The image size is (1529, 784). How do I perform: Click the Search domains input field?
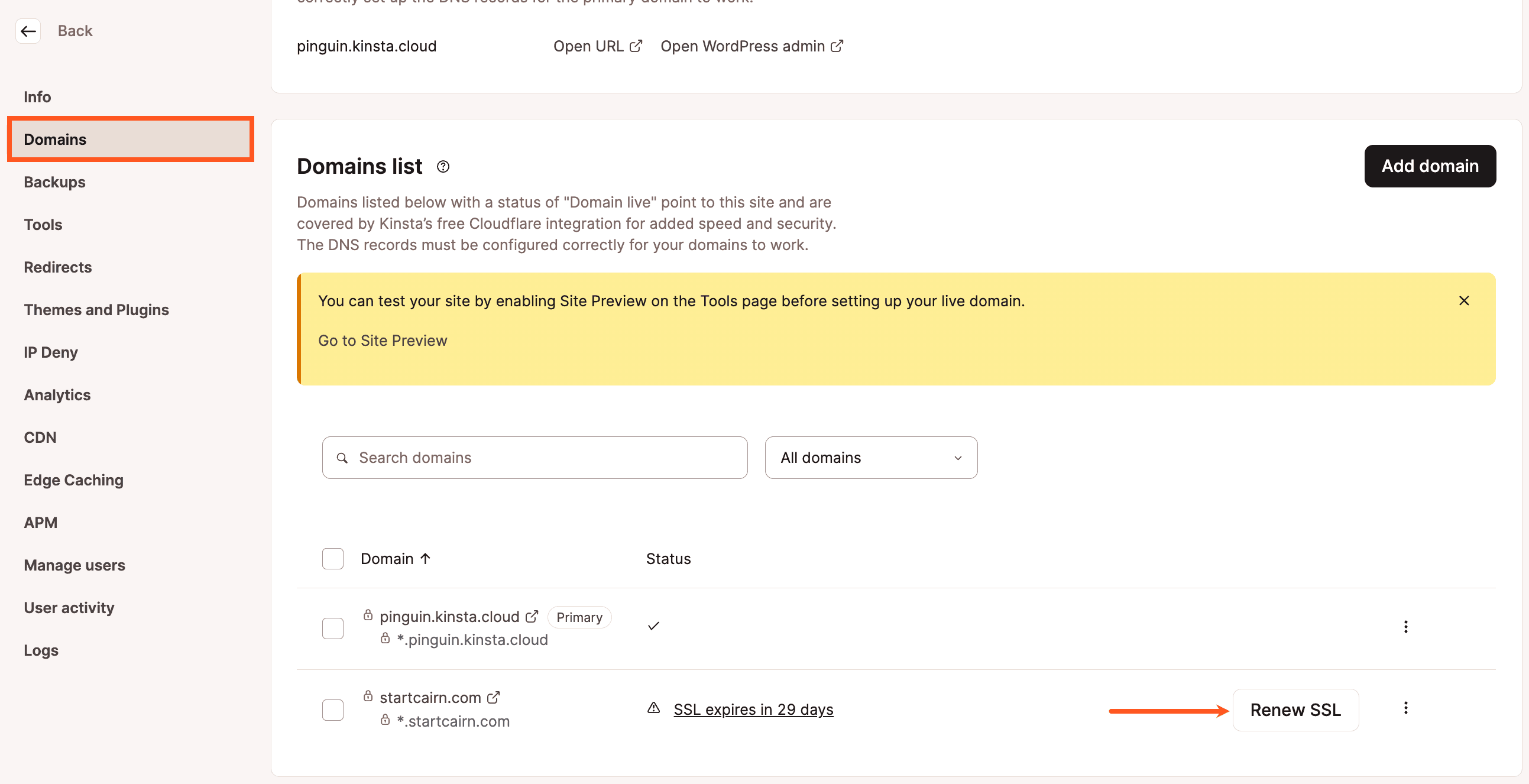534,458
